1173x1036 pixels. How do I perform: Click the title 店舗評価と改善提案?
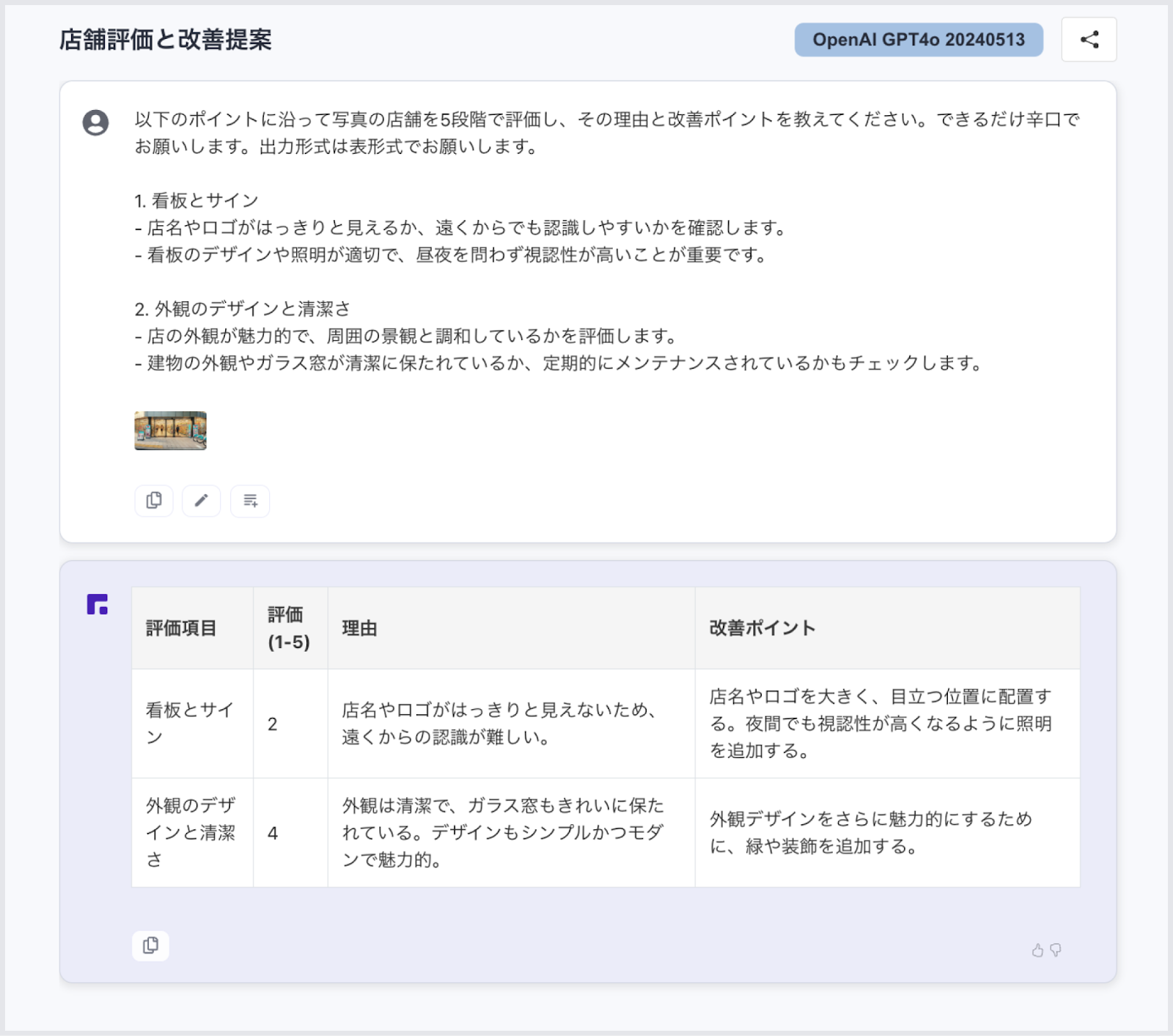[166, 40]
